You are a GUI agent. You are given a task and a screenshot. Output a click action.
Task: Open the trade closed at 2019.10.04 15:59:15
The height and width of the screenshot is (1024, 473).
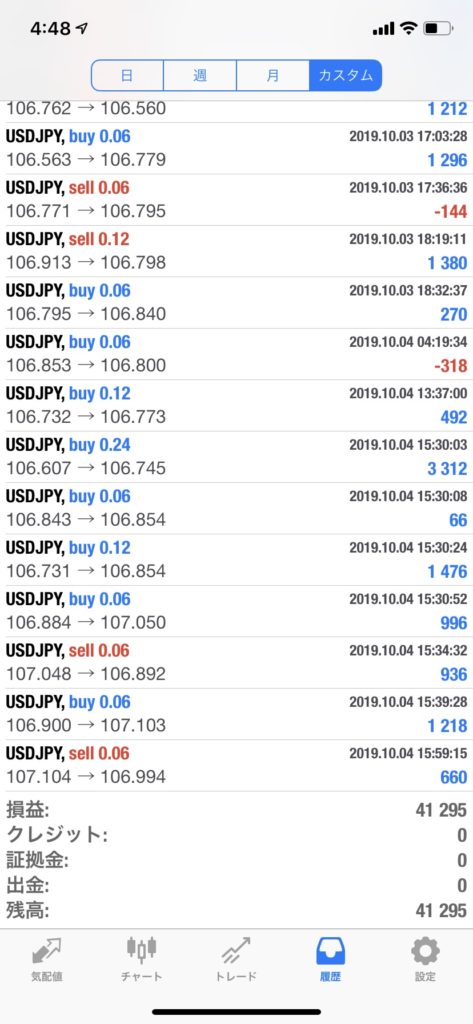coord(236,765)
